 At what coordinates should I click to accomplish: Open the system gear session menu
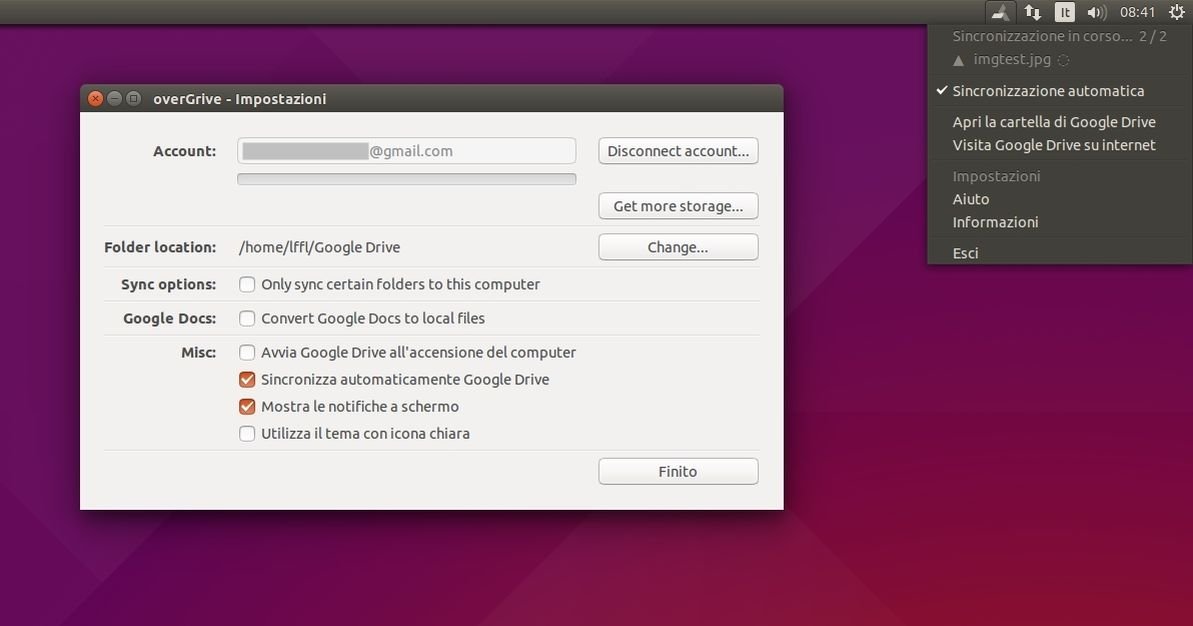coord(1176,12)
